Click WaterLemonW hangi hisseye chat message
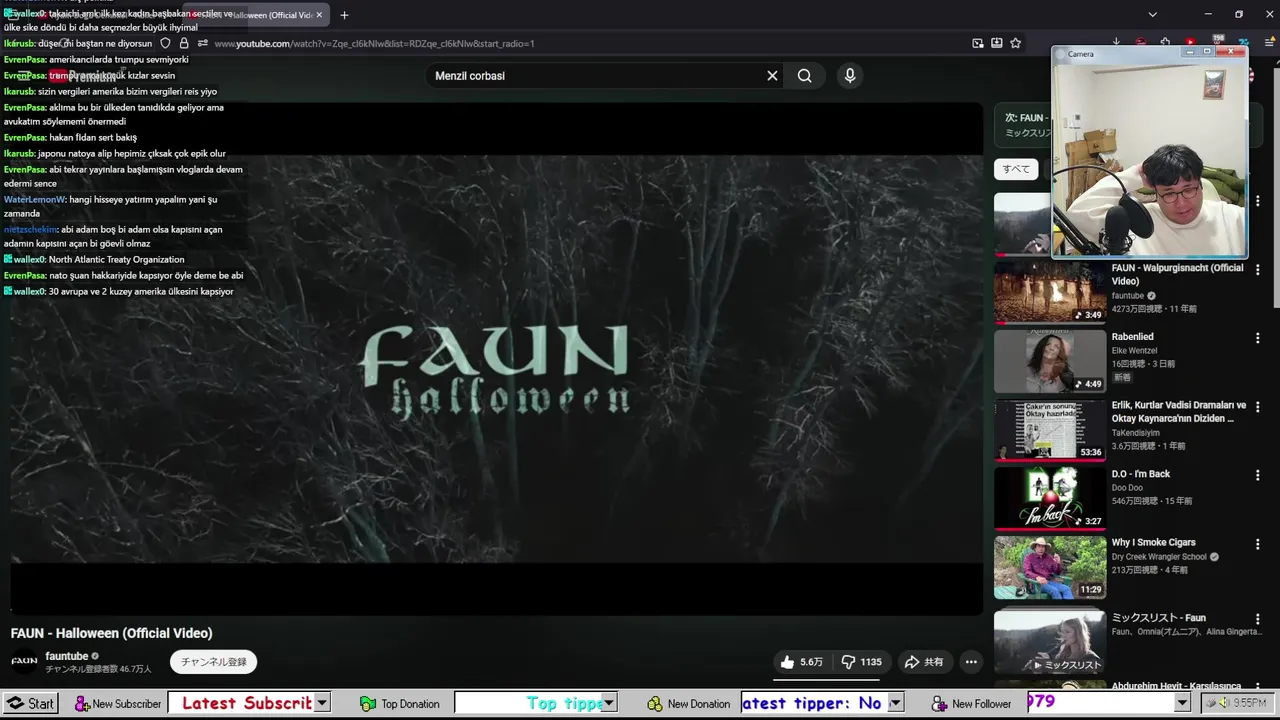The image size is (1280, 720). point(110,206)
